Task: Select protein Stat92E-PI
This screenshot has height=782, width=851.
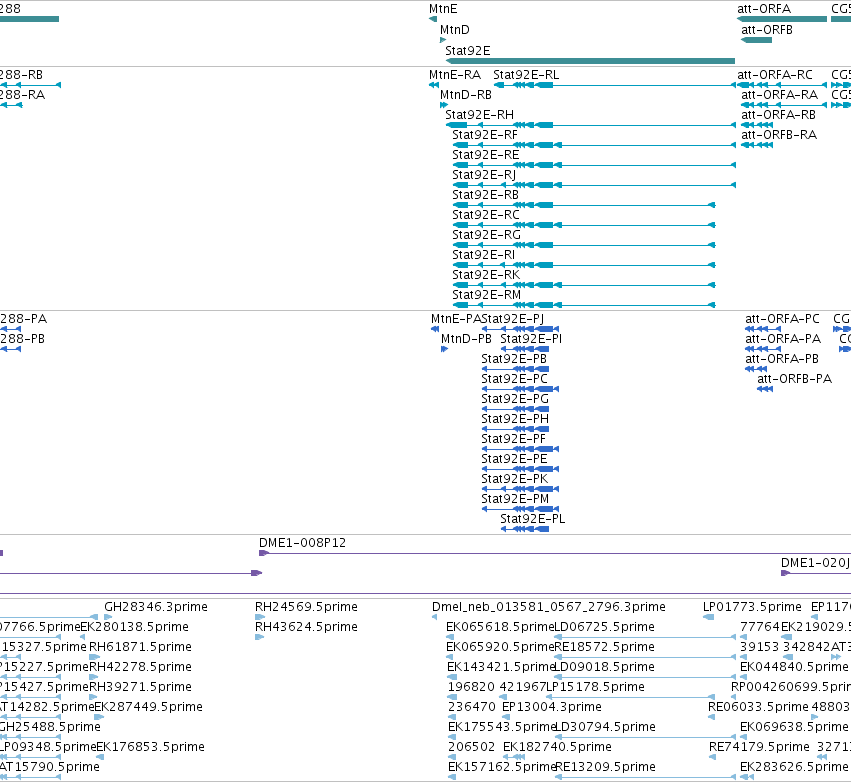Action: (x=531, y=339)
